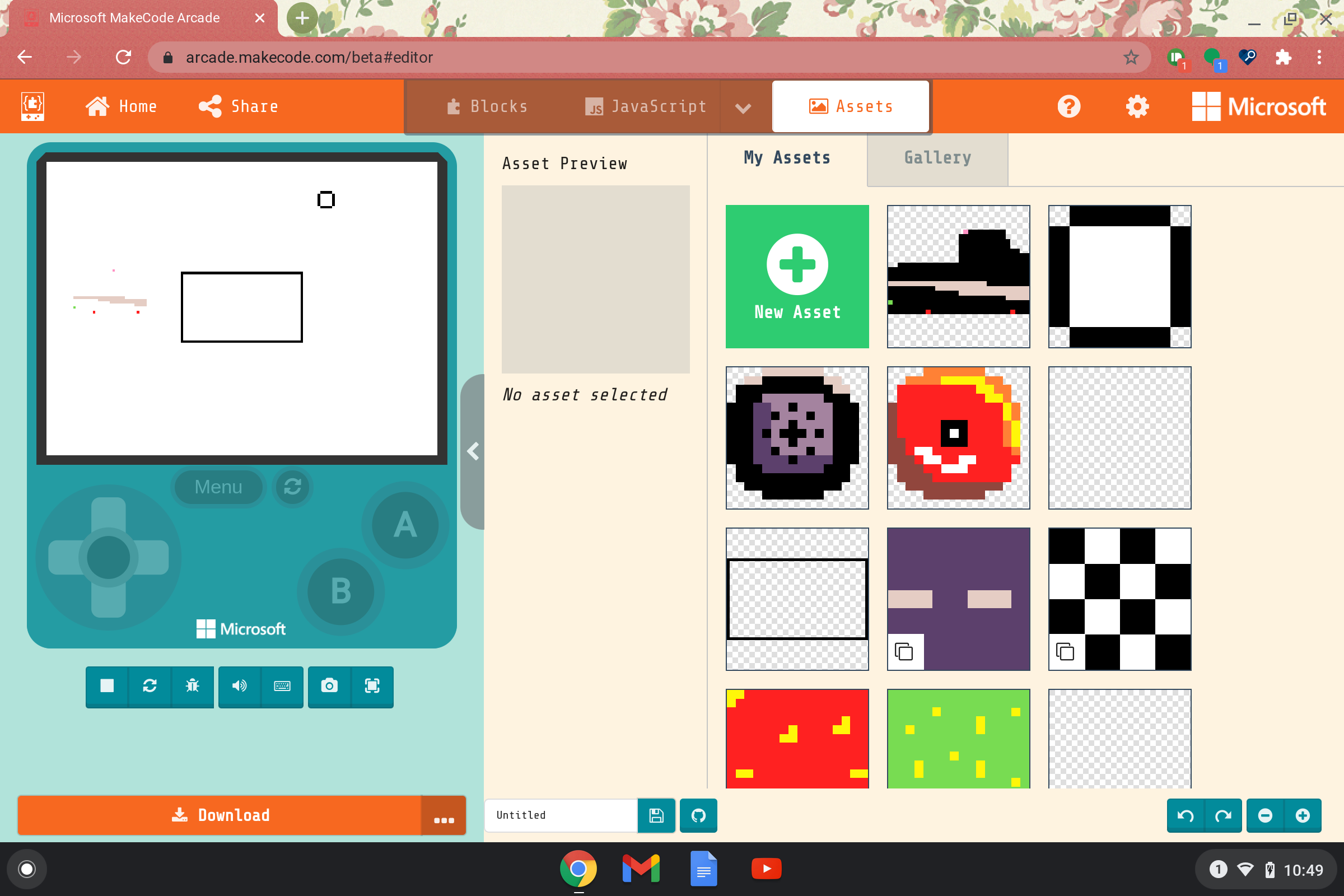Screen dimensions: 1344x896
Task: Open the Help menu question mark
Action: (1068, 107)
